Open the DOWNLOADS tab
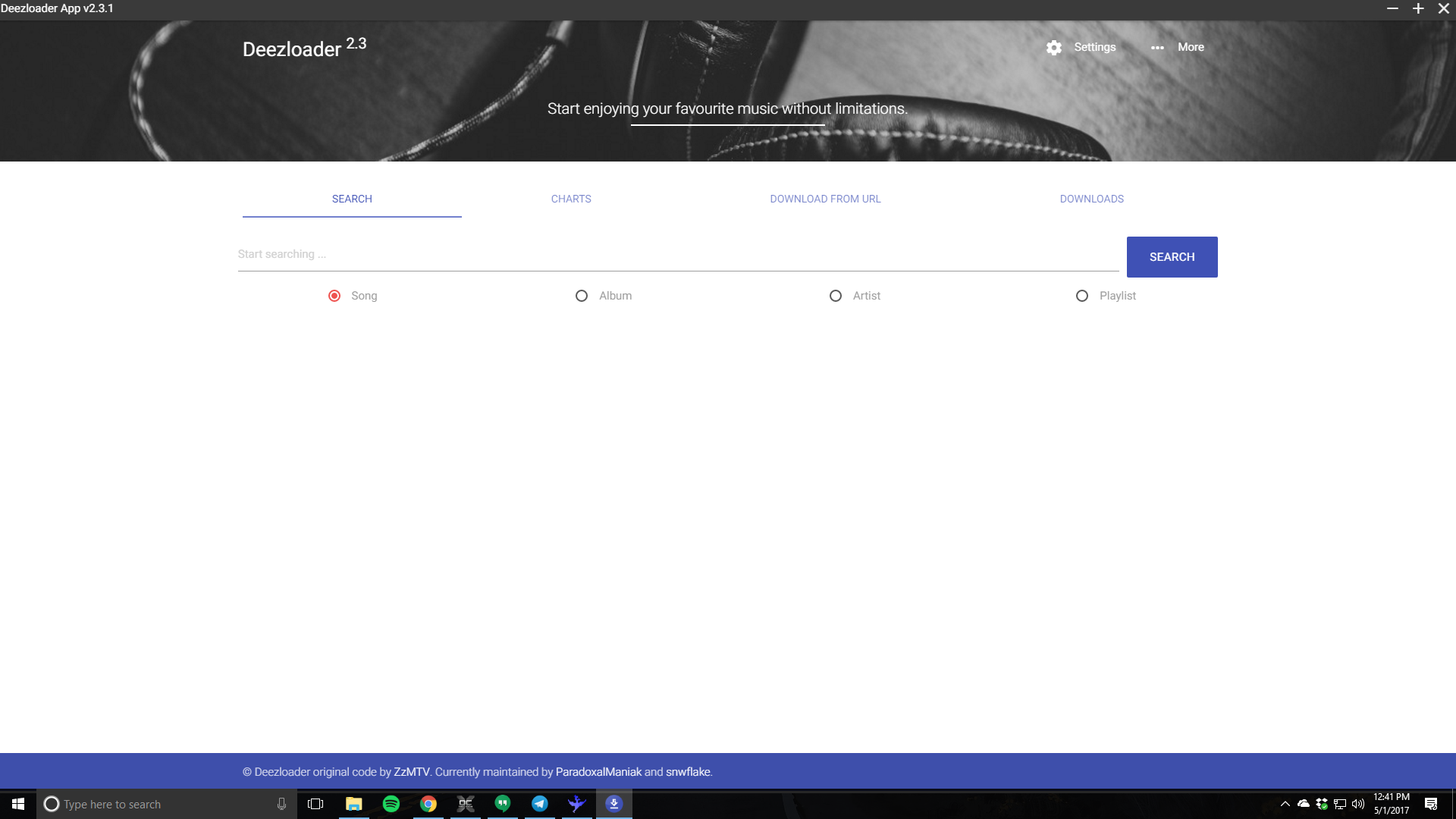The width and height of the screenshot is (1456, 819). pos(1092,199)
